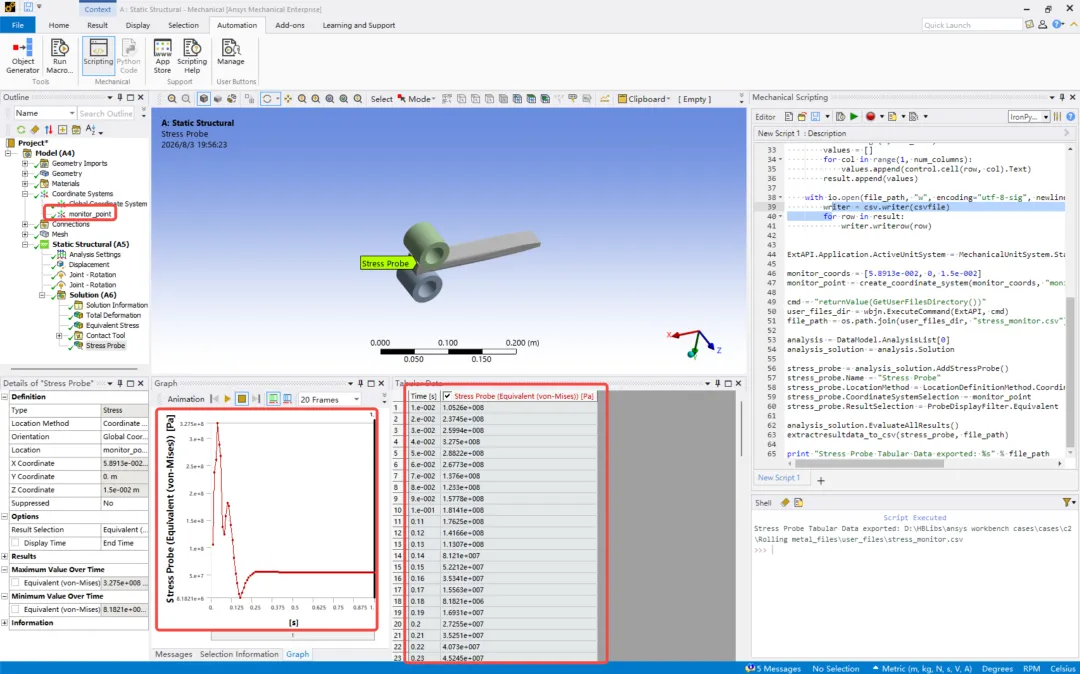The width and height of the screenshot is (1080, 674).
Task: Collapse the Static Structural (A5) node
Action: [25, 244]
